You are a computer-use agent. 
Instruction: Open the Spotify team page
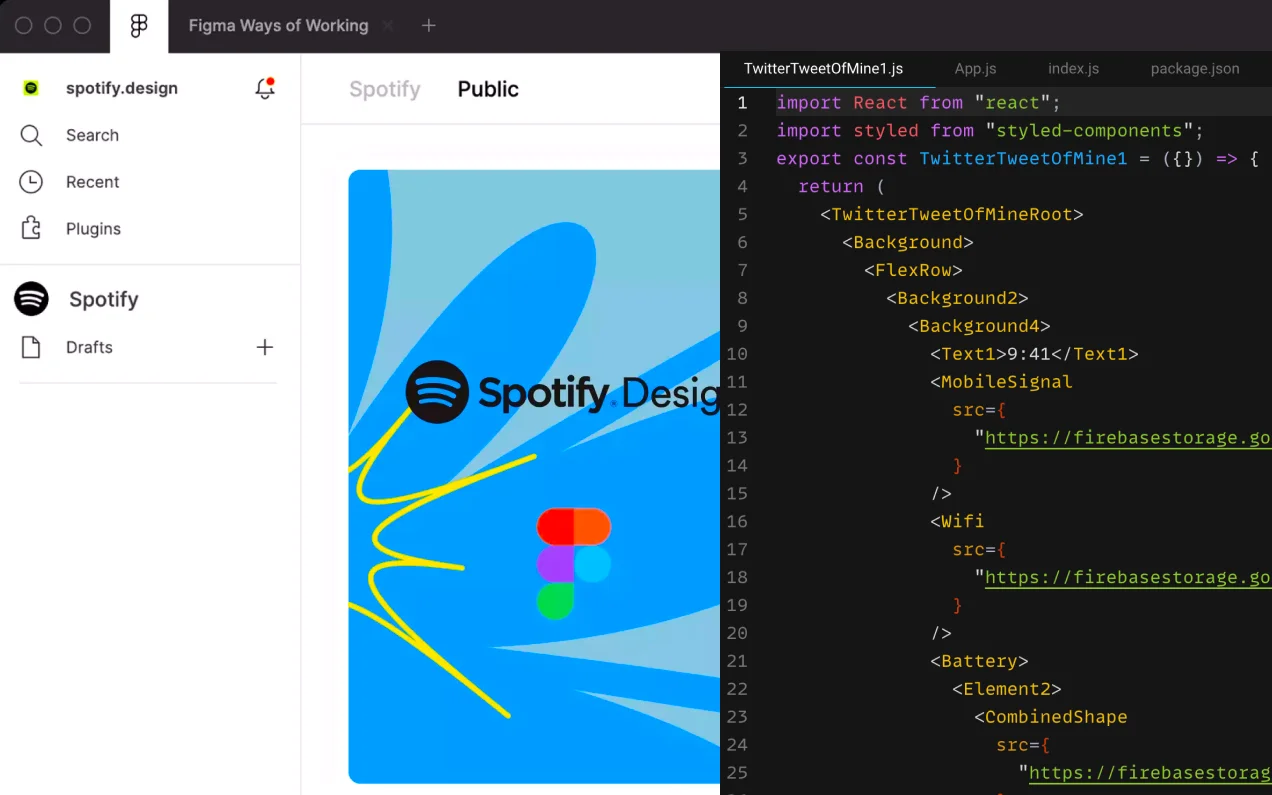pyautogui.click(x=103, y=299)
